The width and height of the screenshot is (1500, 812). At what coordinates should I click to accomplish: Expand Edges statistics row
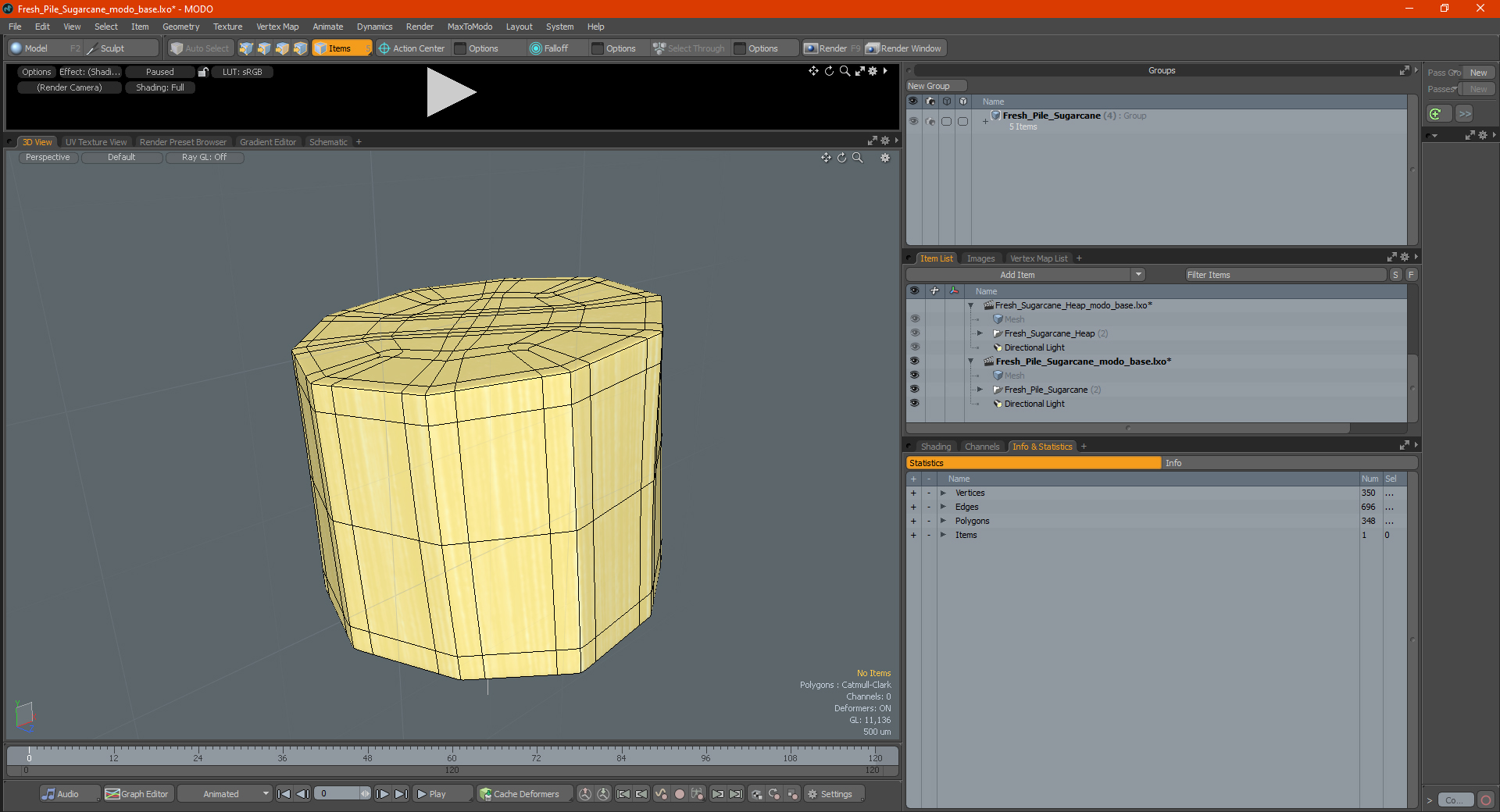[943, 507]
